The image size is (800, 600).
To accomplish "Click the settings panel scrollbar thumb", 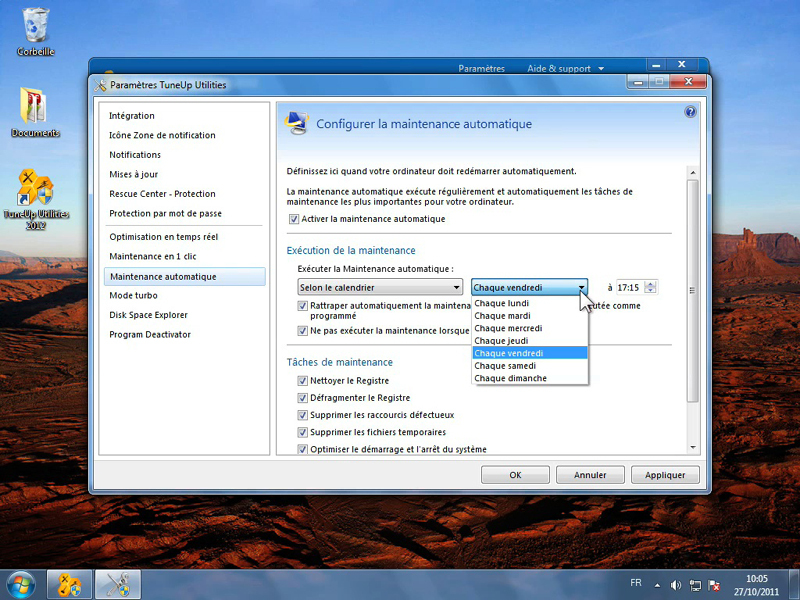I will click(x=692, y=290).
